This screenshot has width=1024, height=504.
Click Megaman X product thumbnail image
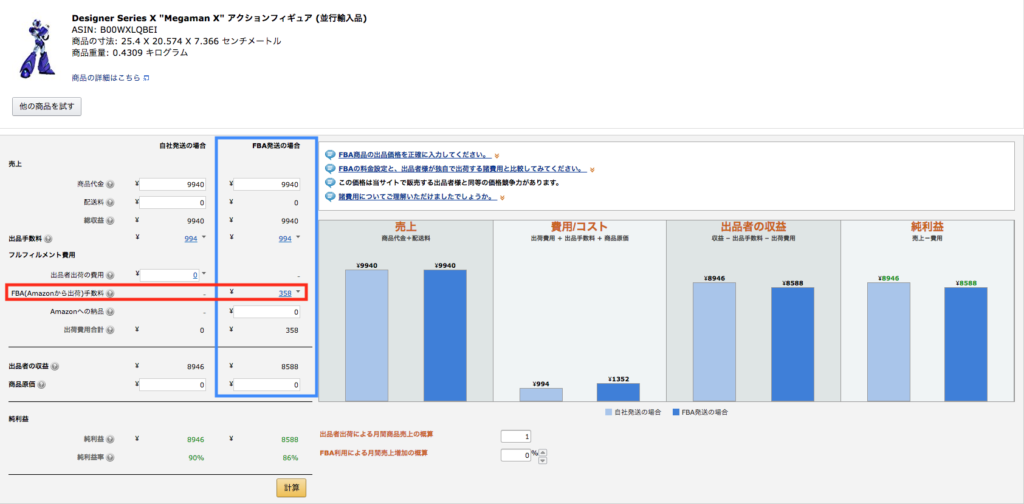click(x=35, y=49)
